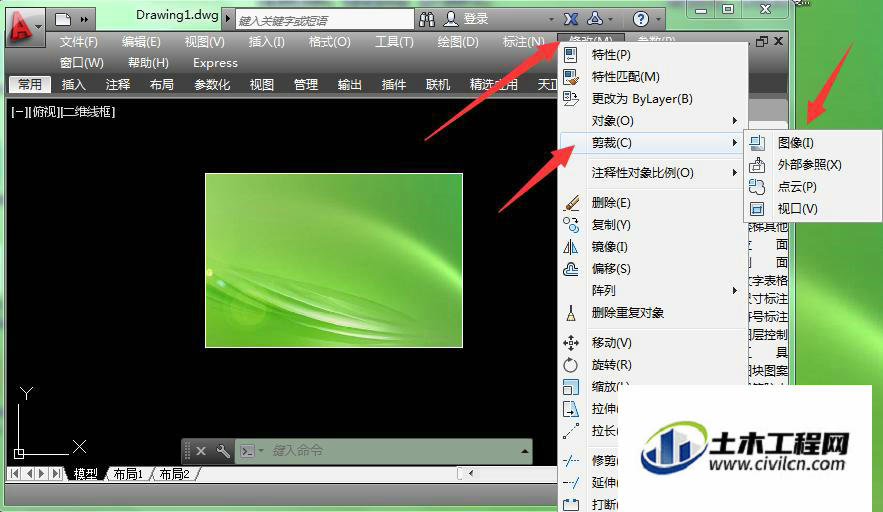
Task: Click the 视口(V) viewport clip icon
Action: [x=757, y=209]
